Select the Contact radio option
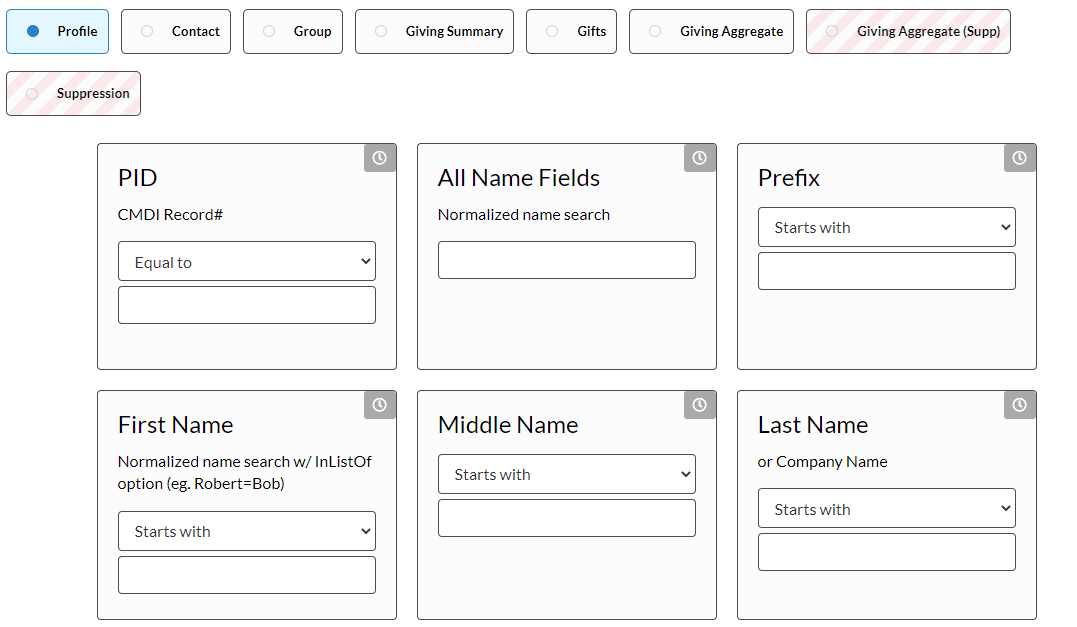 point(176,32)
